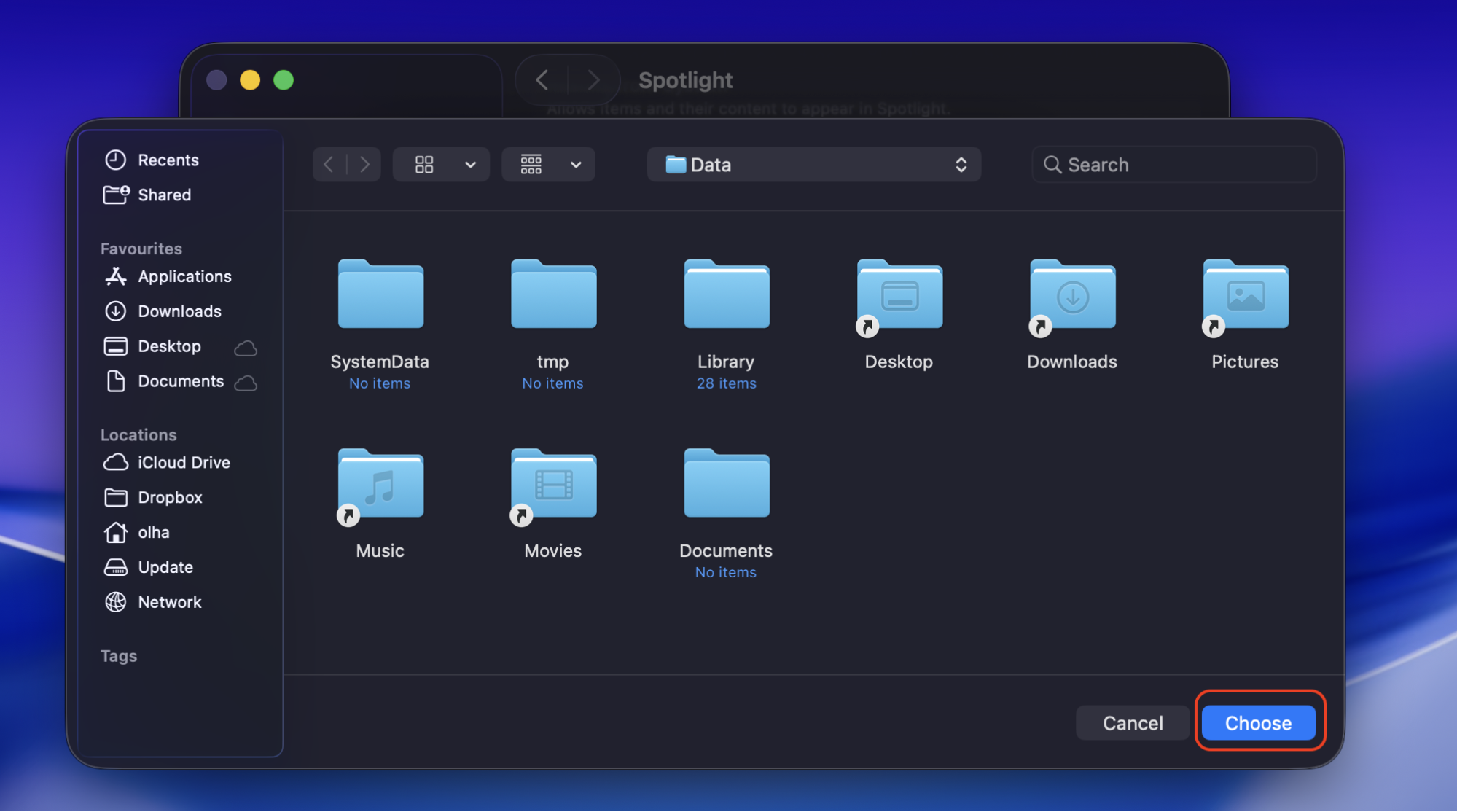Go to Downloads in sidebar Favourites
Image resolution: width=1457 pixels, height=812 pixels.
(x=163, y=311)
